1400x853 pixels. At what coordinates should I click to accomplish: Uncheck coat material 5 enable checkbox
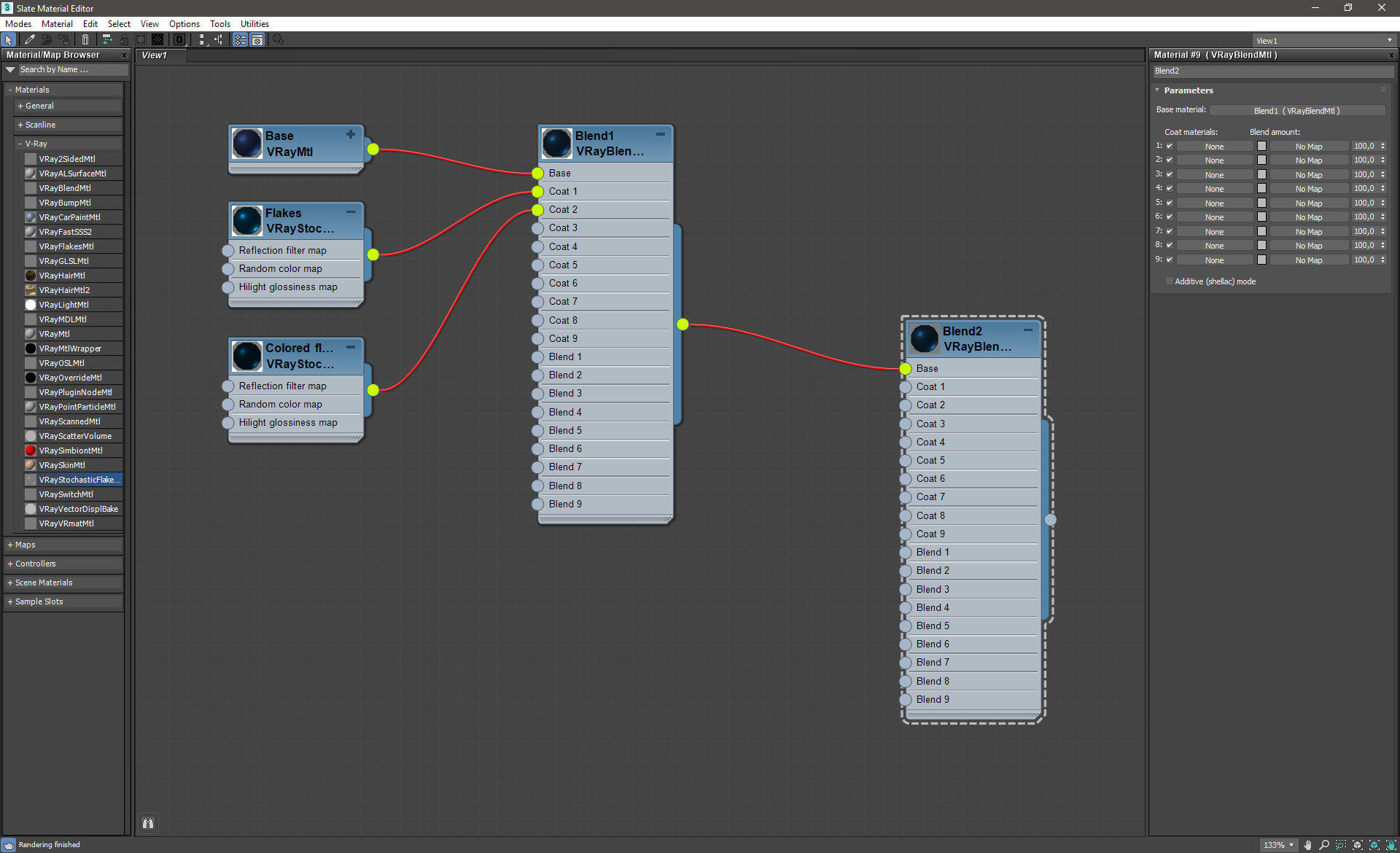coord(1170,203)
